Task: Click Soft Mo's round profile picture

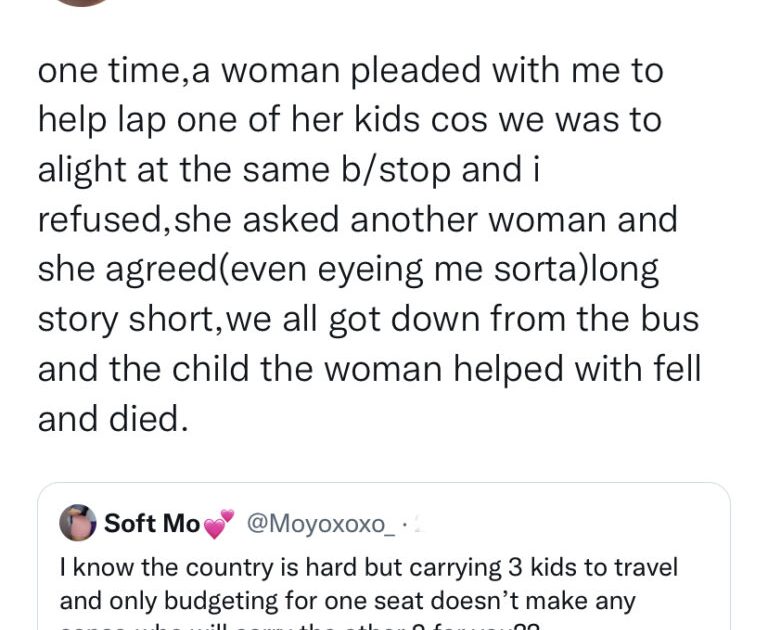Action: click(77, 523)
